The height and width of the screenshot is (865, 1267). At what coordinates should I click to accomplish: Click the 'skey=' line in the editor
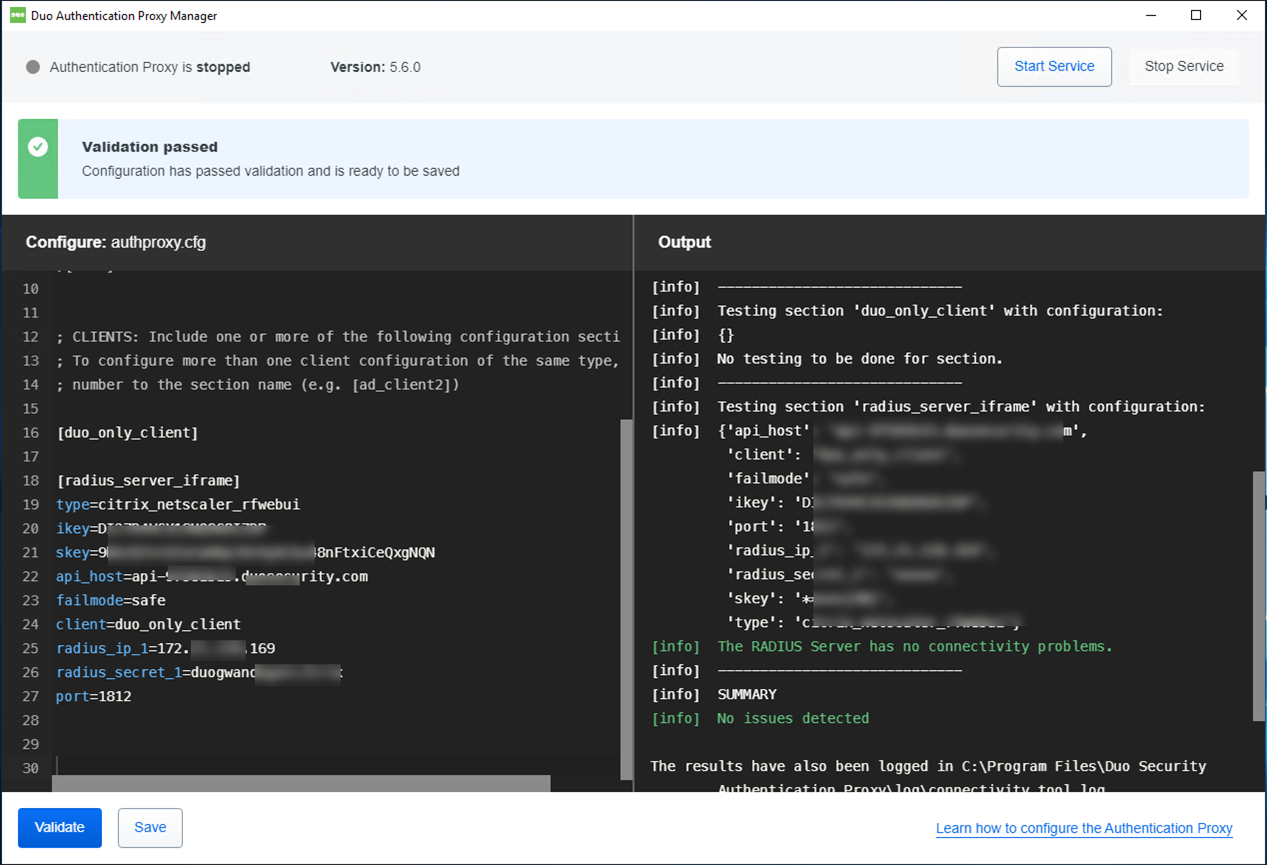point(246,553)
